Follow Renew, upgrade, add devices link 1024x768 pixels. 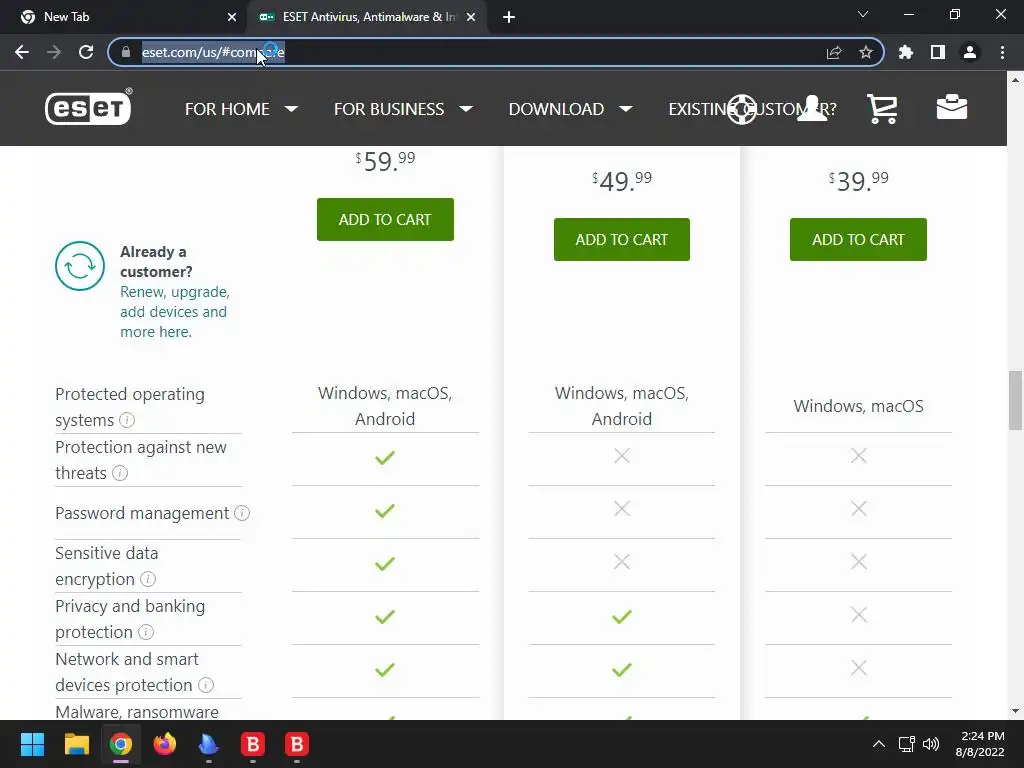174,312
